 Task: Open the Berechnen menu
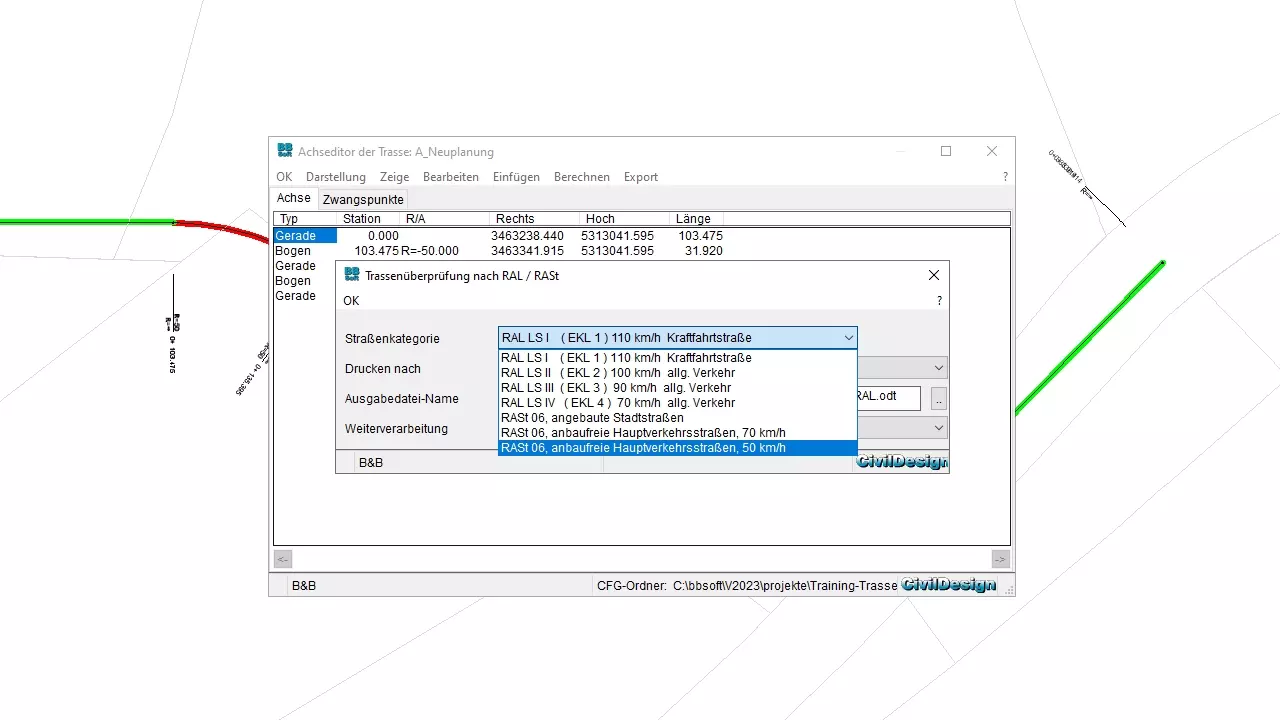click(582, 177)
